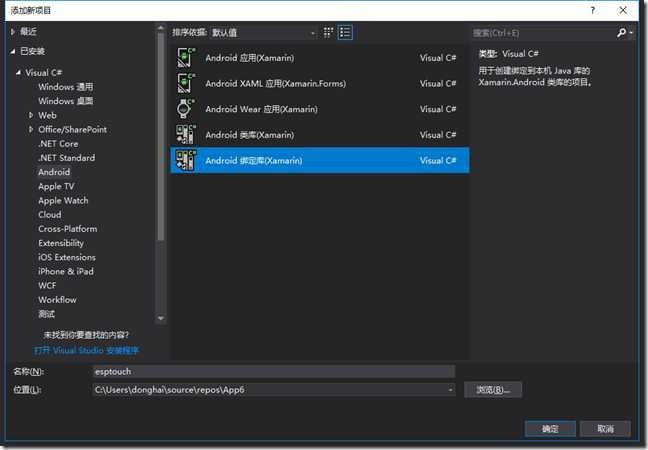Confirm with the 确定 button
The height and width of the screenshot is (450, 648).
pyautogui.click(x=550, y=429)
